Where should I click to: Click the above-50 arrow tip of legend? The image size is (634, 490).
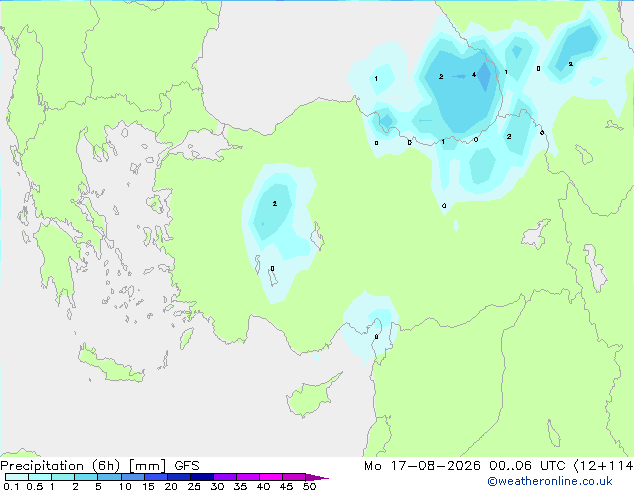[317, 477]
